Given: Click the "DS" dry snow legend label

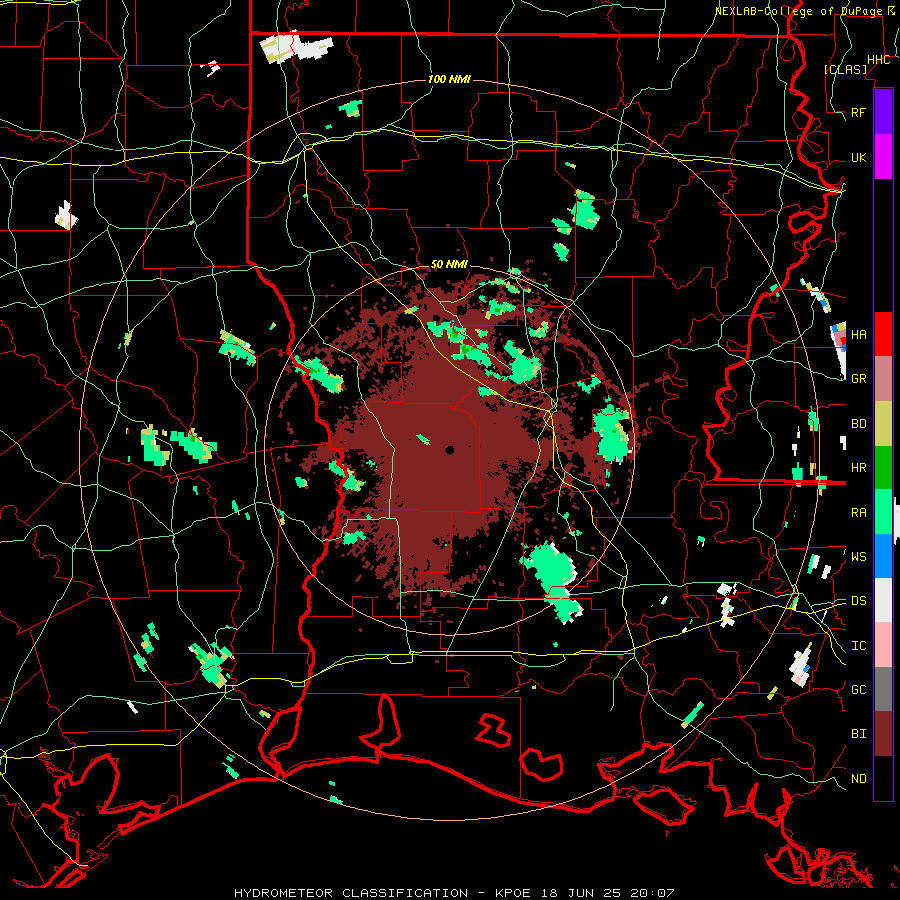Looking at the screenshot, I should pyautogui.click(x=858, y=600).
